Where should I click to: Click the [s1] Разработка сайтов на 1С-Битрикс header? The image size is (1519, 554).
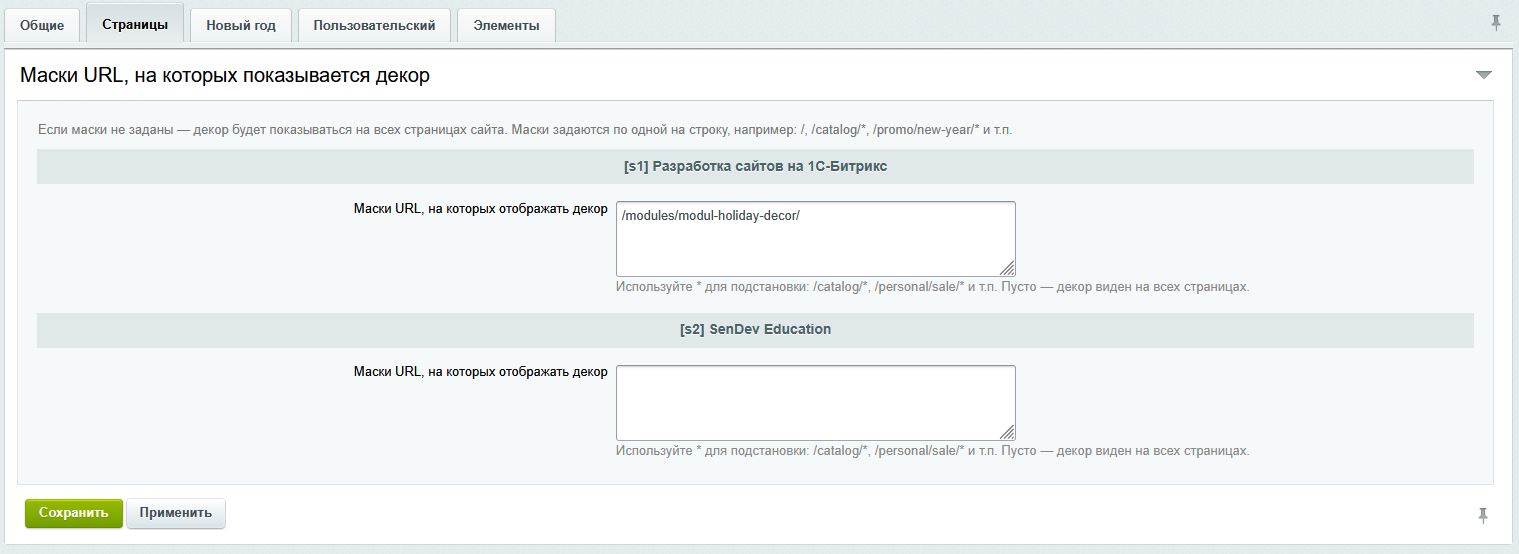(755, 167)
